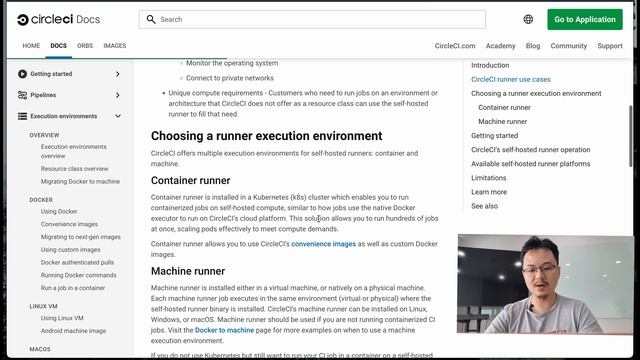This screenshot has height=360, width=640.
Task: Follow the Docker to machine inline link
Action: point(224,330)
